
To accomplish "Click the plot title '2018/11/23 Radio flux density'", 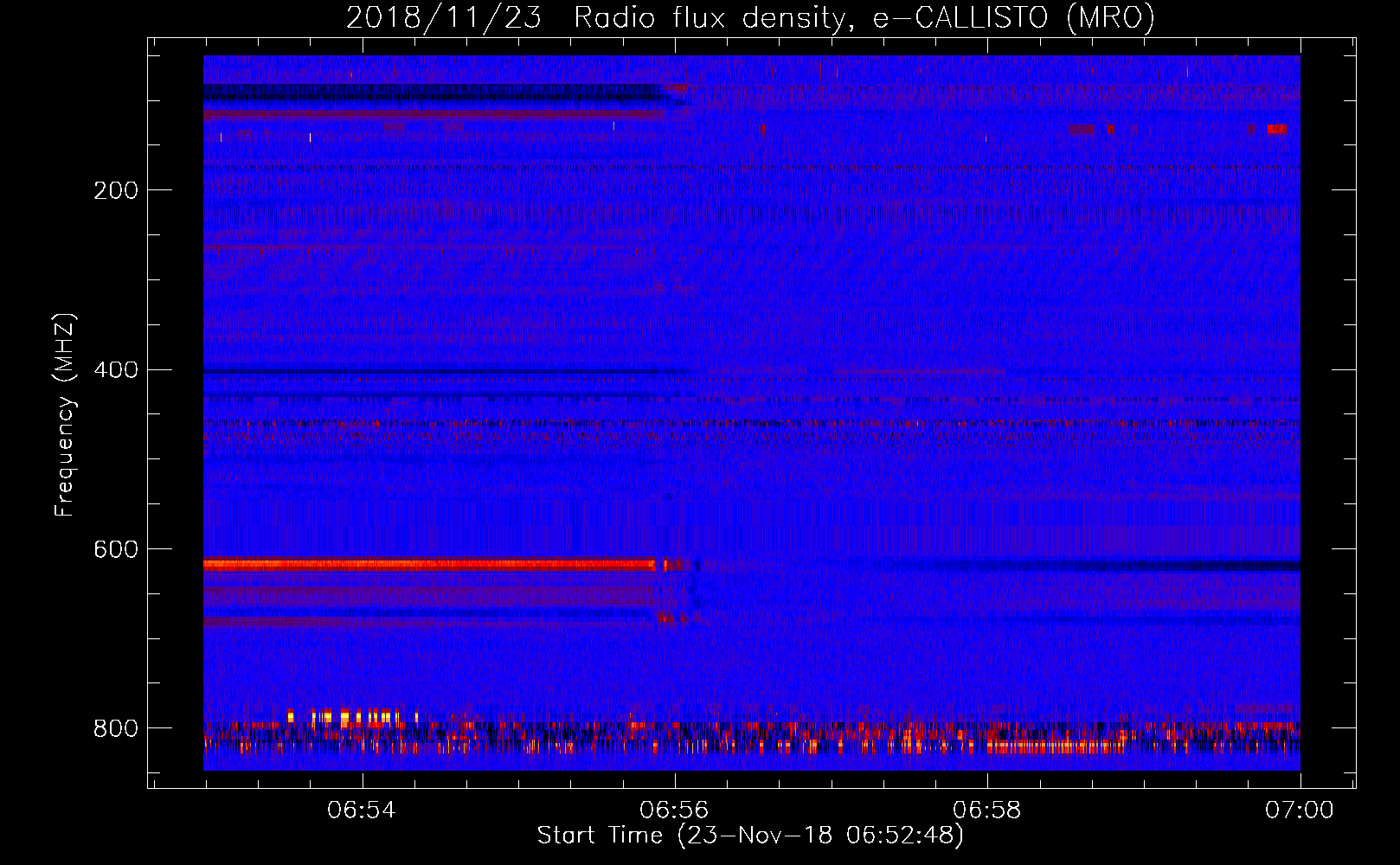I will click(x=749, y=17).
